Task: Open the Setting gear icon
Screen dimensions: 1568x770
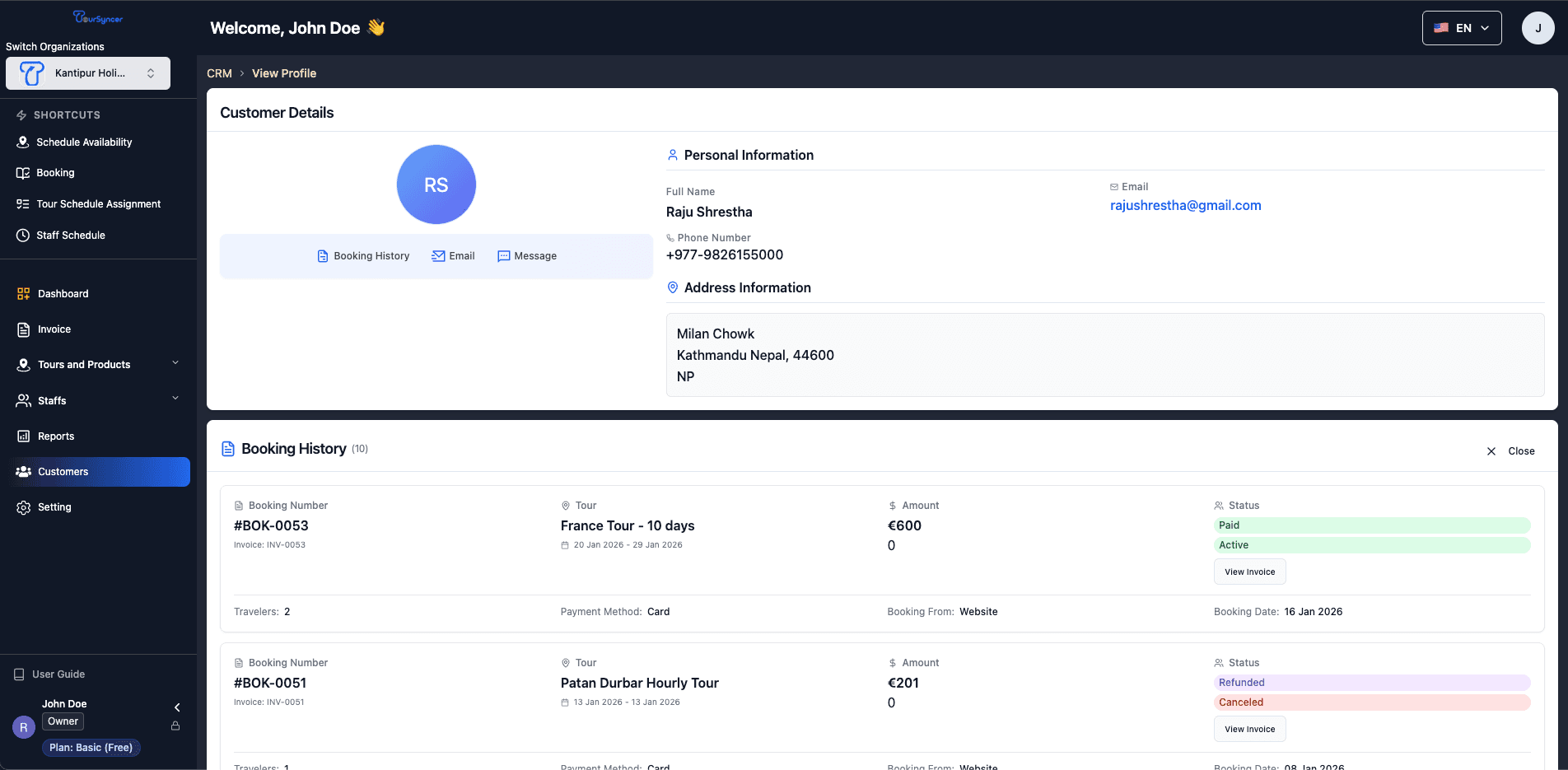Action: 23,506
